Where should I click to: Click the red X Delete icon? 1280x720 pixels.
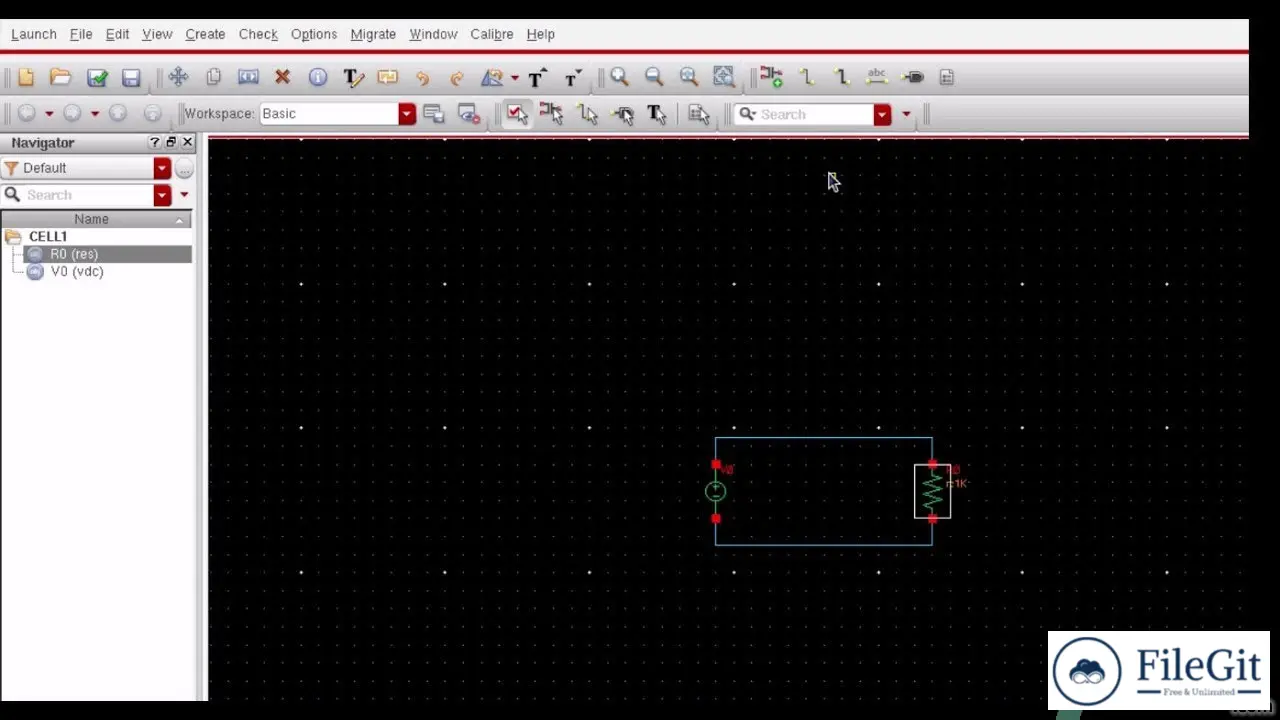(282, 77)
